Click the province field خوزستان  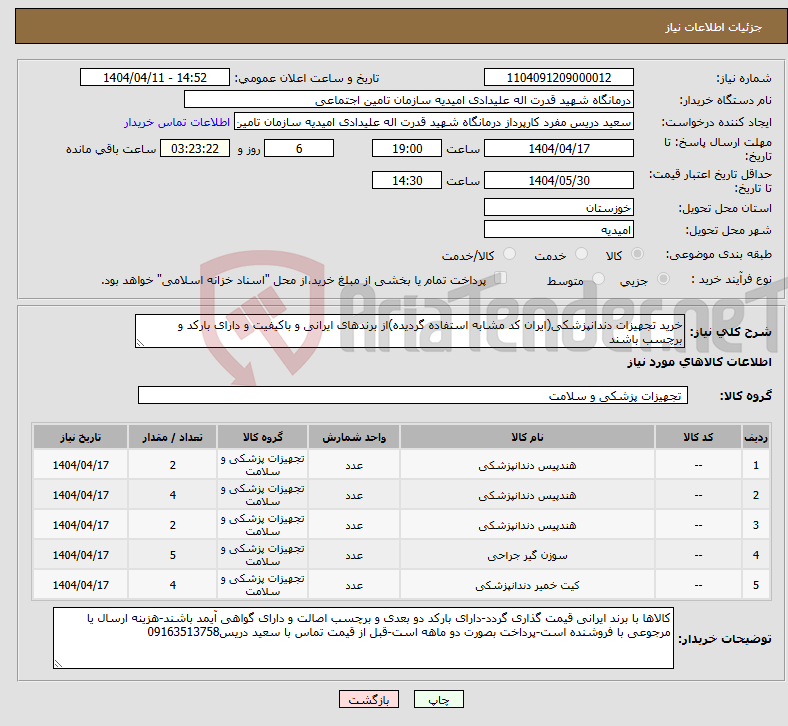(558, 208)
